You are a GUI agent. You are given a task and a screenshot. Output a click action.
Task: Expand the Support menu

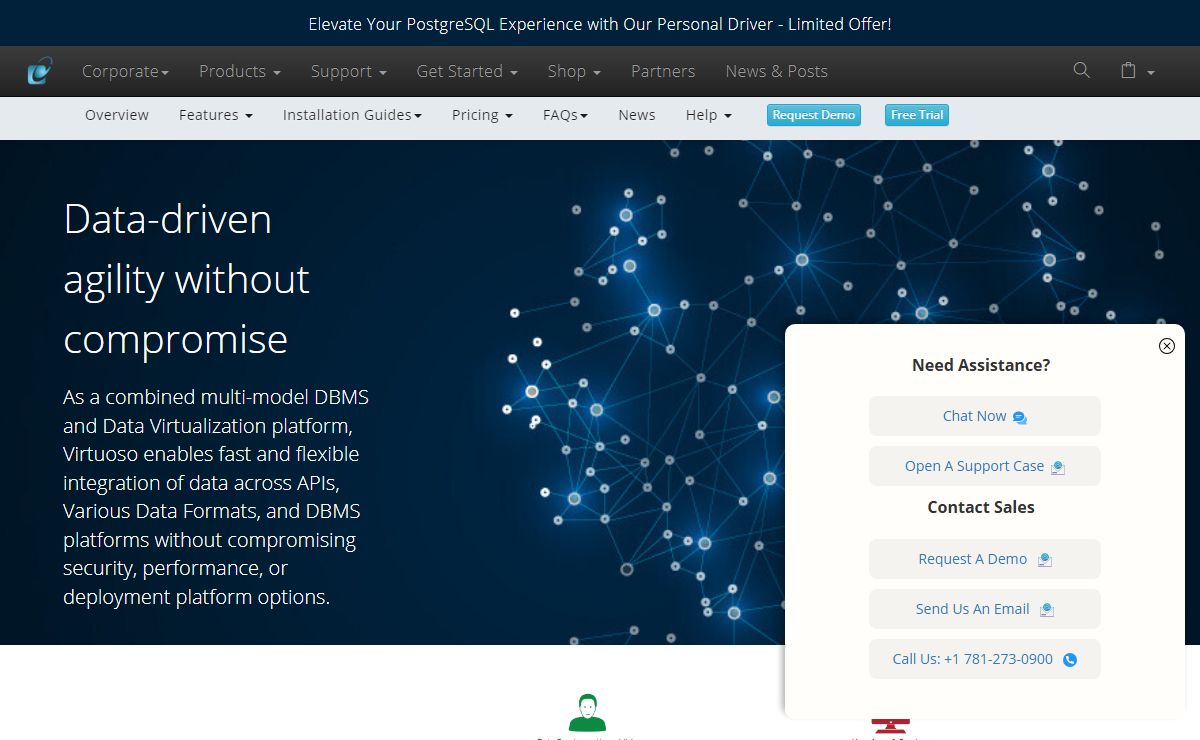click(x=348, y=71)
